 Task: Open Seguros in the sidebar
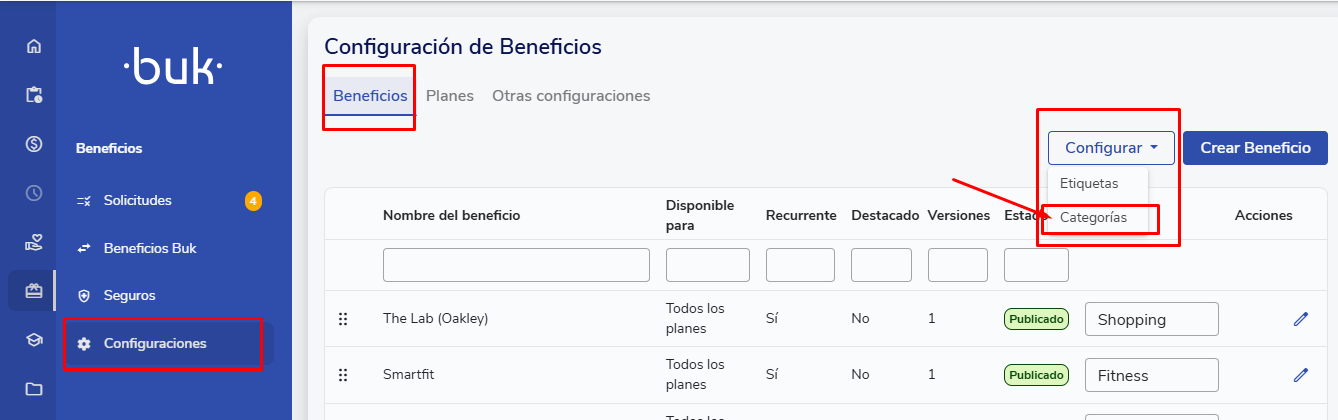129,296
